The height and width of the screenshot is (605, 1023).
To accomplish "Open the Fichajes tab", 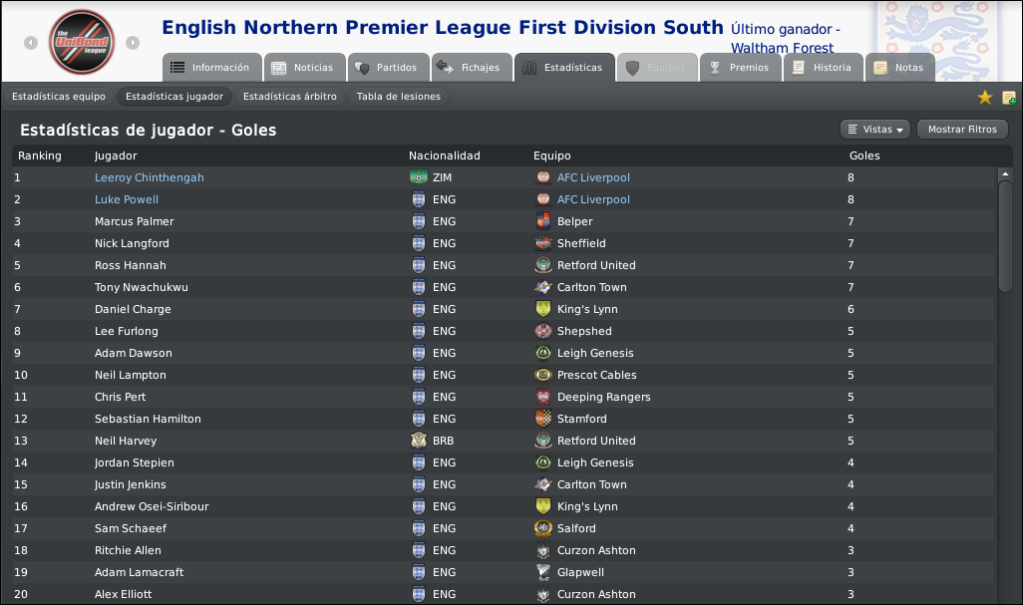I will point(472,67).
